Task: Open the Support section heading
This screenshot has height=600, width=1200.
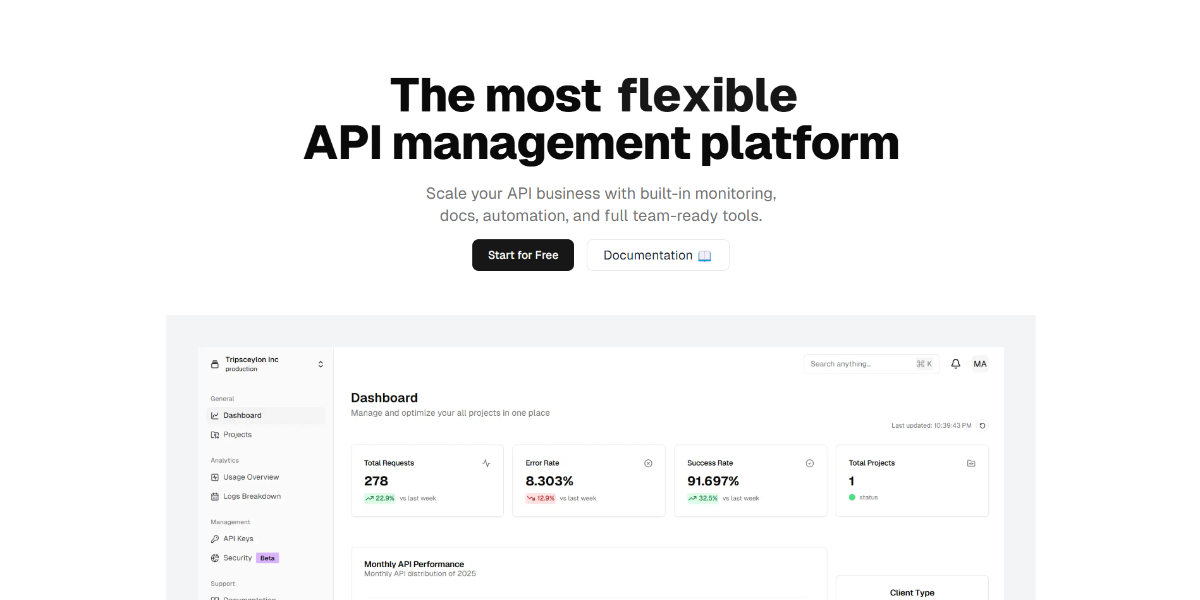Action: point(222,583)
